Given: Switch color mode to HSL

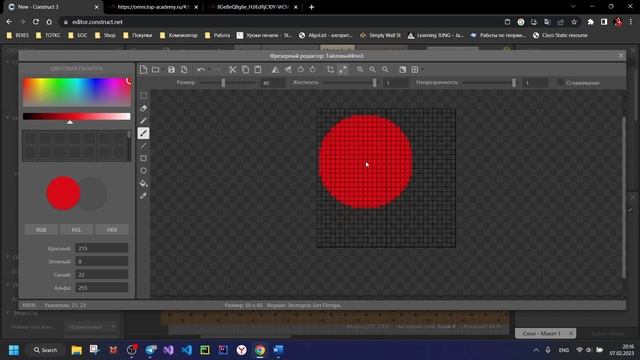Looking at the screenshot, I should (76, 230).
